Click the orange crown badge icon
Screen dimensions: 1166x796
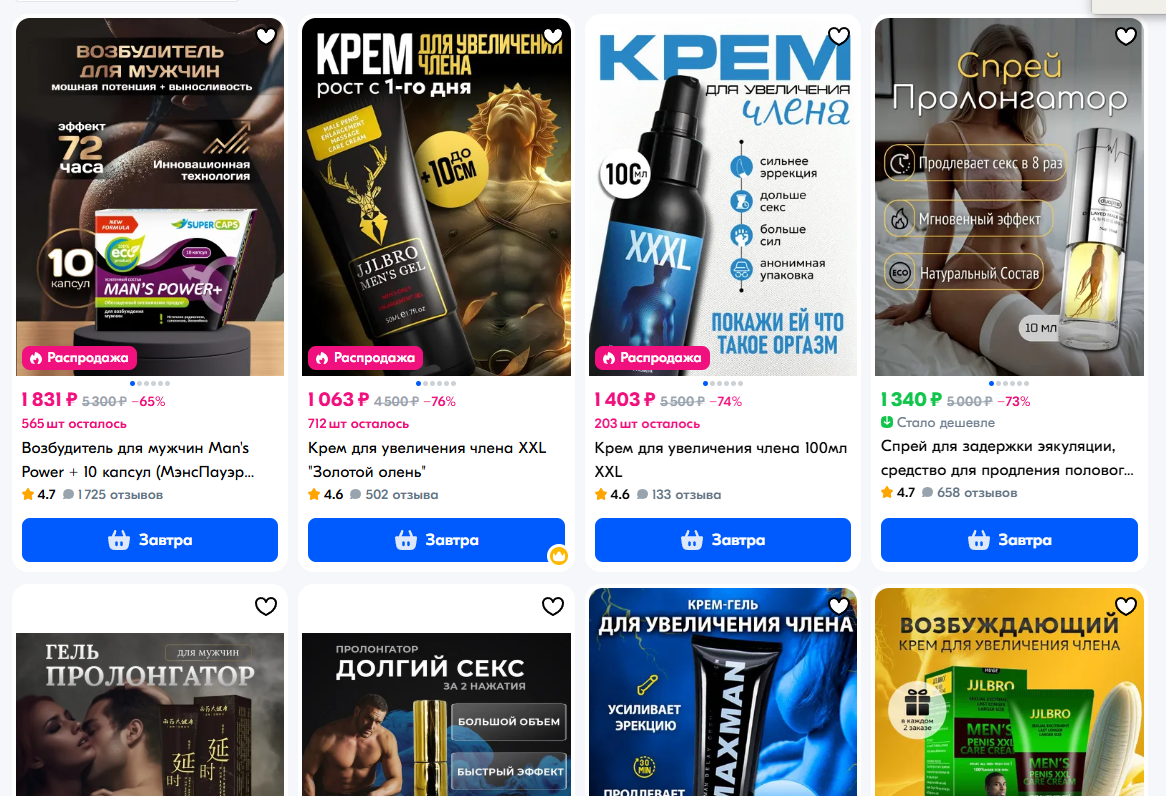(558, 555)
